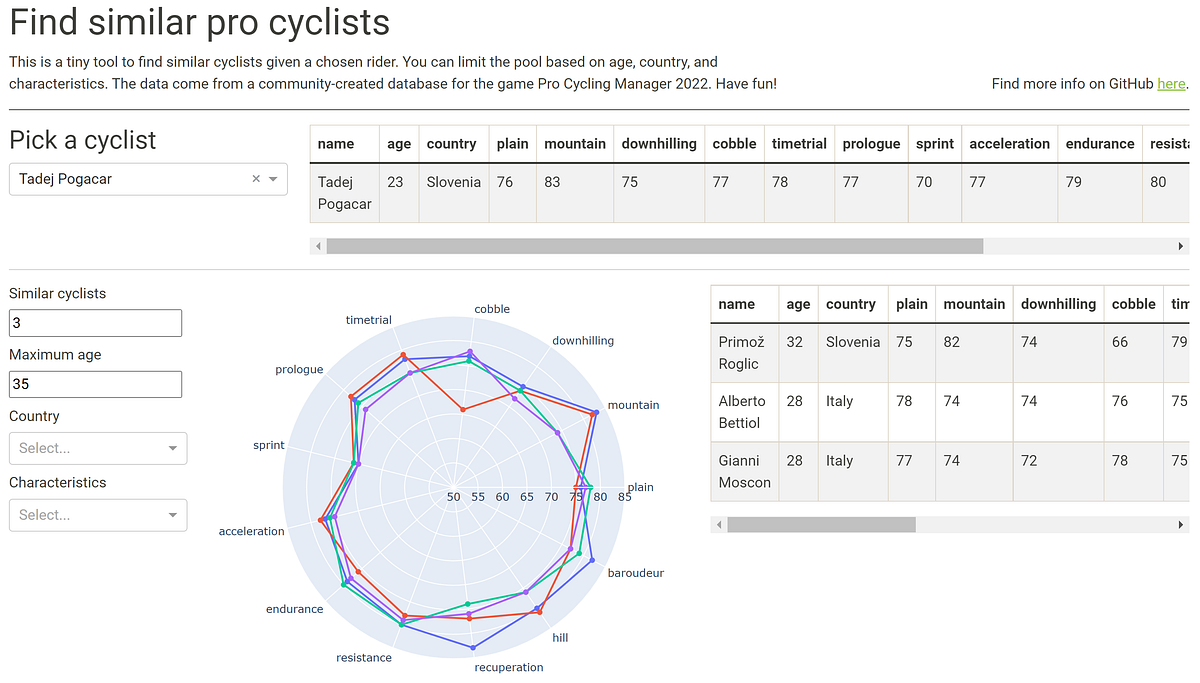This screenshot has height=683, width=1200.
Task: Click the Gianni Moscon name cell
Action: point(744,471)
